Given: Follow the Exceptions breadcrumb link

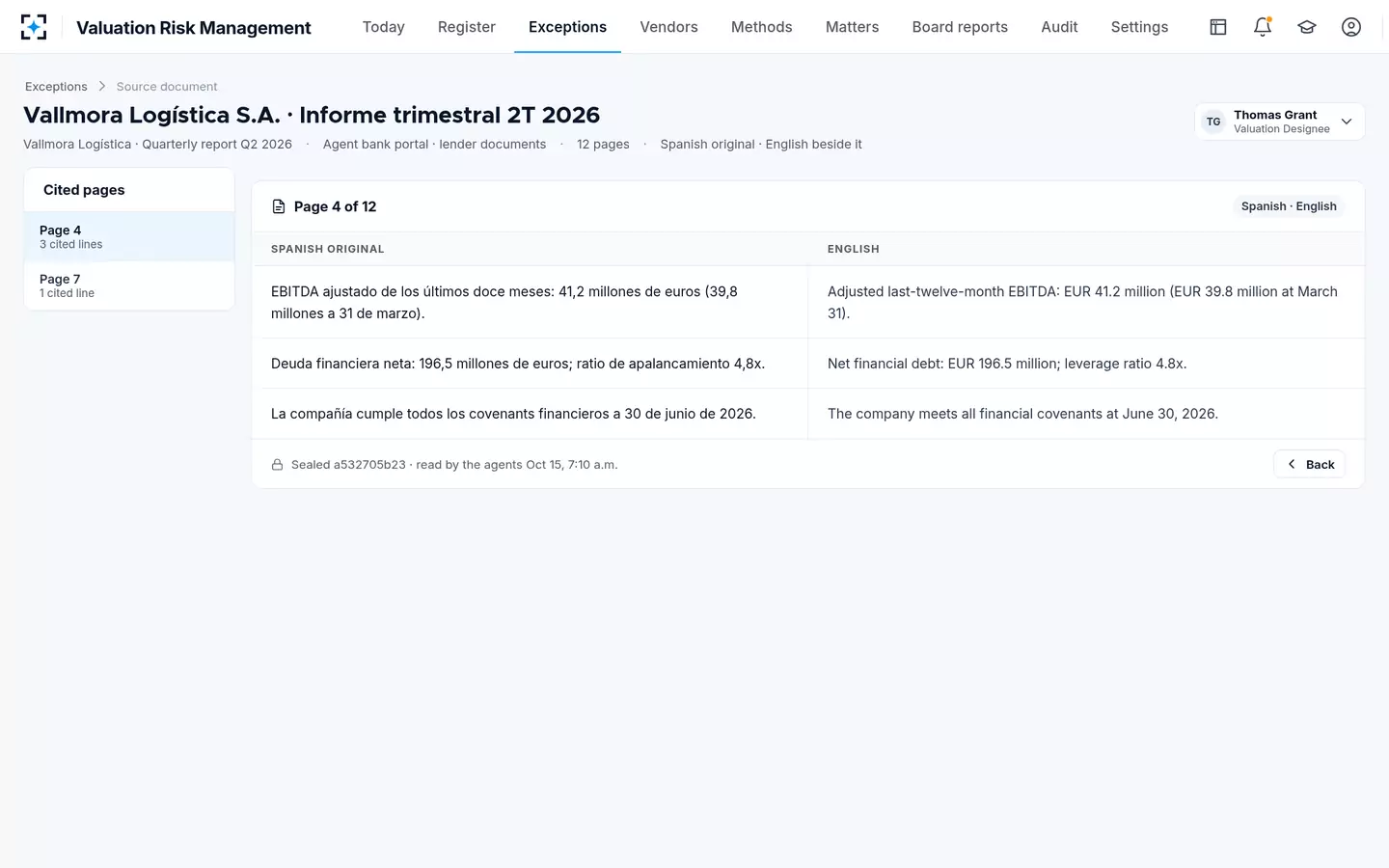Looking at the screenshot, I should tap(56, 87).
